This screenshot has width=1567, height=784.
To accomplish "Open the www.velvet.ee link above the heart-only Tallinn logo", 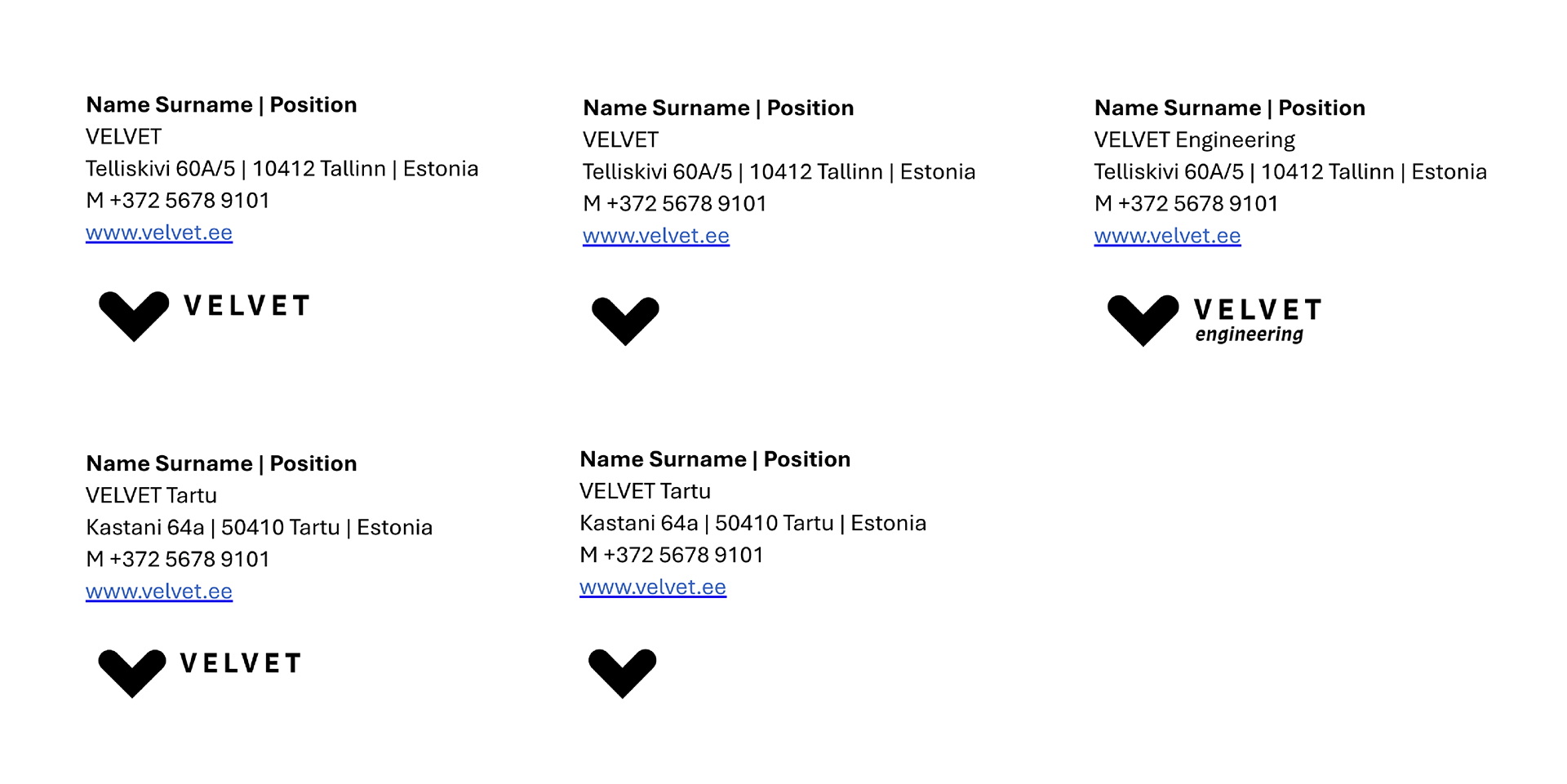I will point(656,236).
